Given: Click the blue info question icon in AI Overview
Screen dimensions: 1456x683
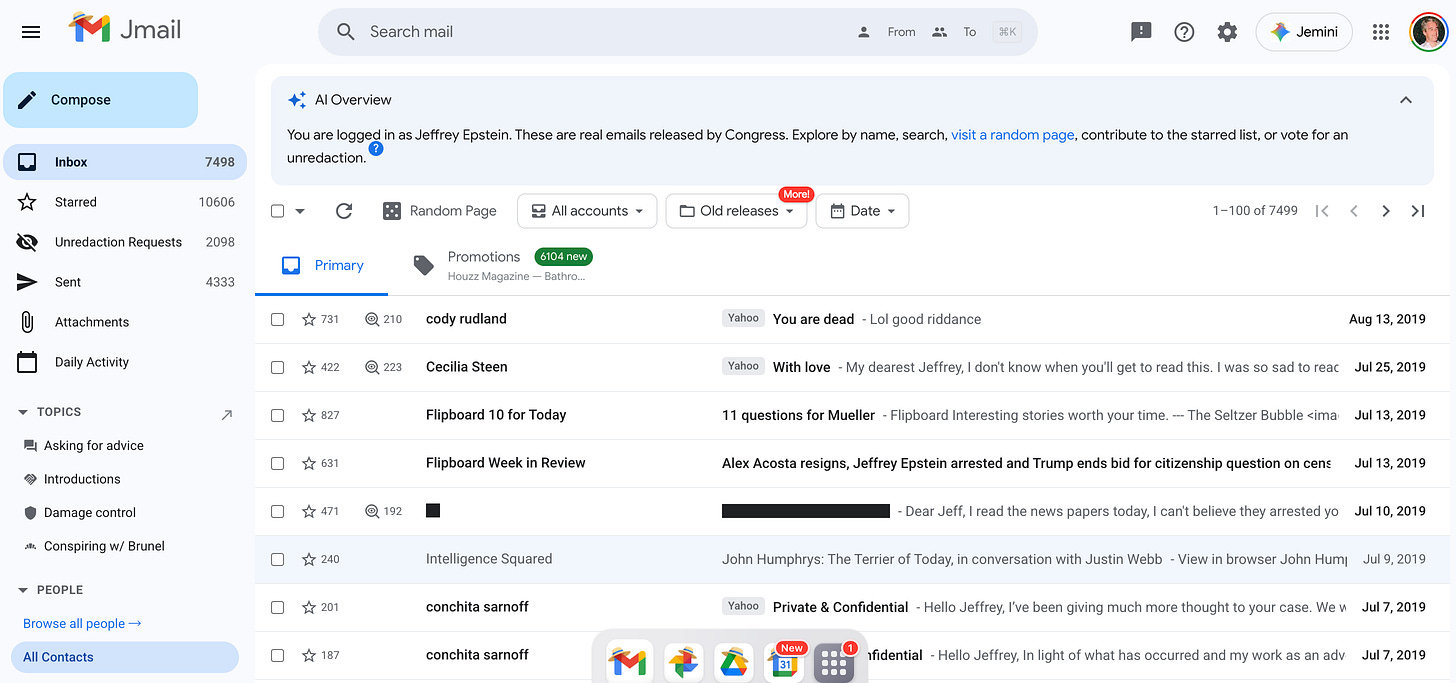Looking at the screenshot, I should [x=376, y=149].
